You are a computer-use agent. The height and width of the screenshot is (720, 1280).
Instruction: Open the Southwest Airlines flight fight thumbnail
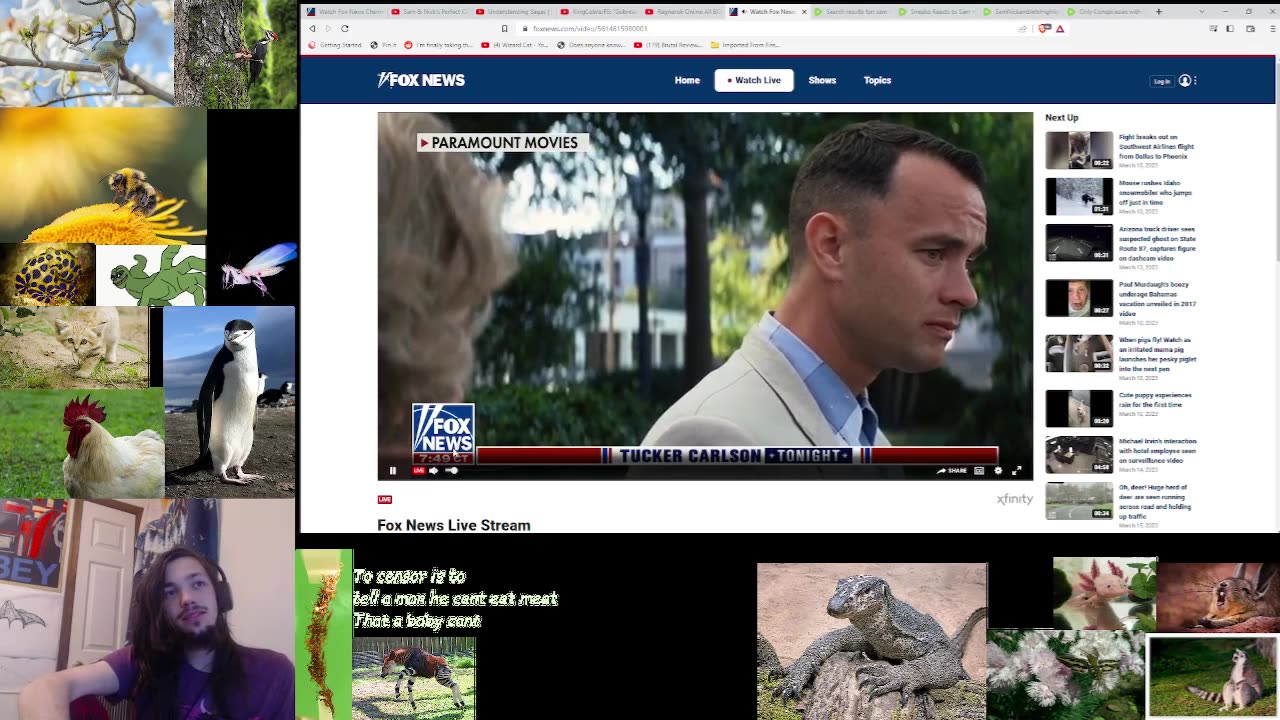(x=1079, y=150)
